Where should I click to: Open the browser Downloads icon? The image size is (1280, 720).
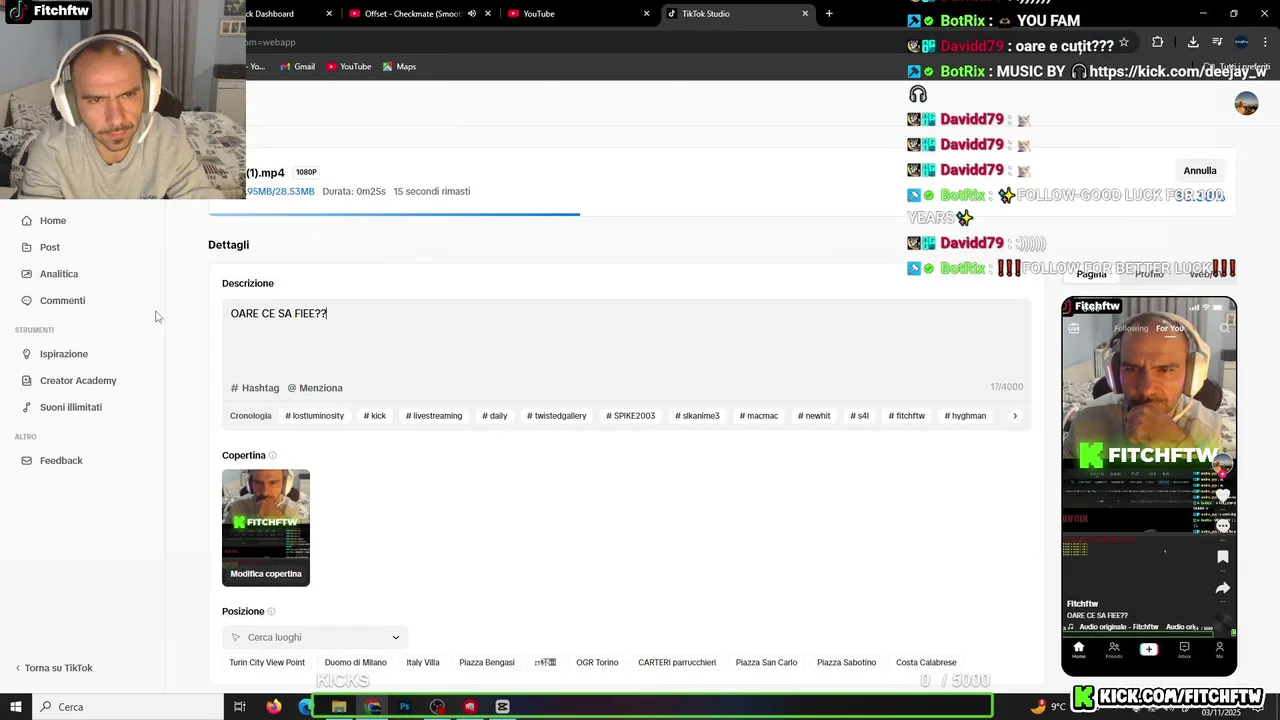tap(1193, 42)
